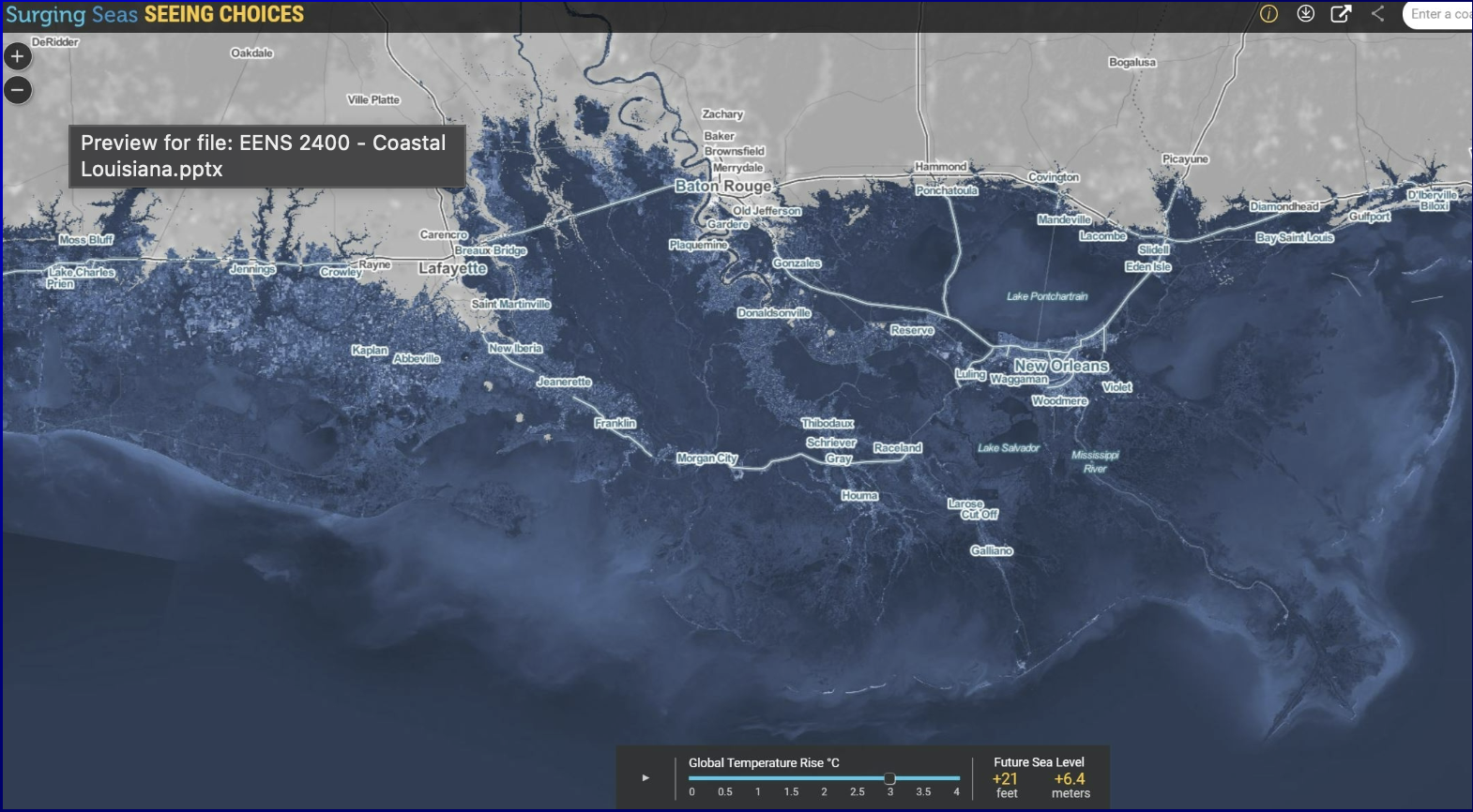Click the +21 feet sea level value
Image resolution: width=1473 pixels, height=812 pixels.
[1005, 779]
